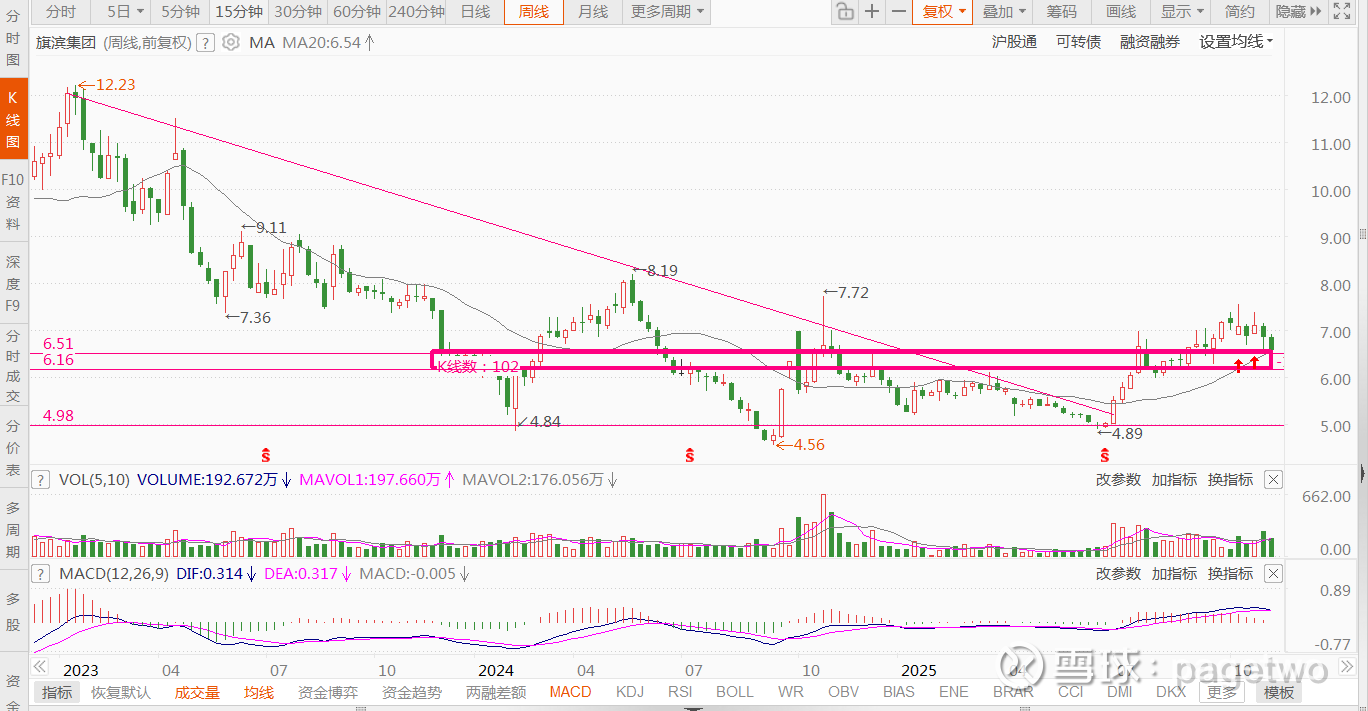Image resolution: width=1368 pixels, height=711 pixels.
Task: Click 改参数 in the MACD panel
Action: 1118,574
